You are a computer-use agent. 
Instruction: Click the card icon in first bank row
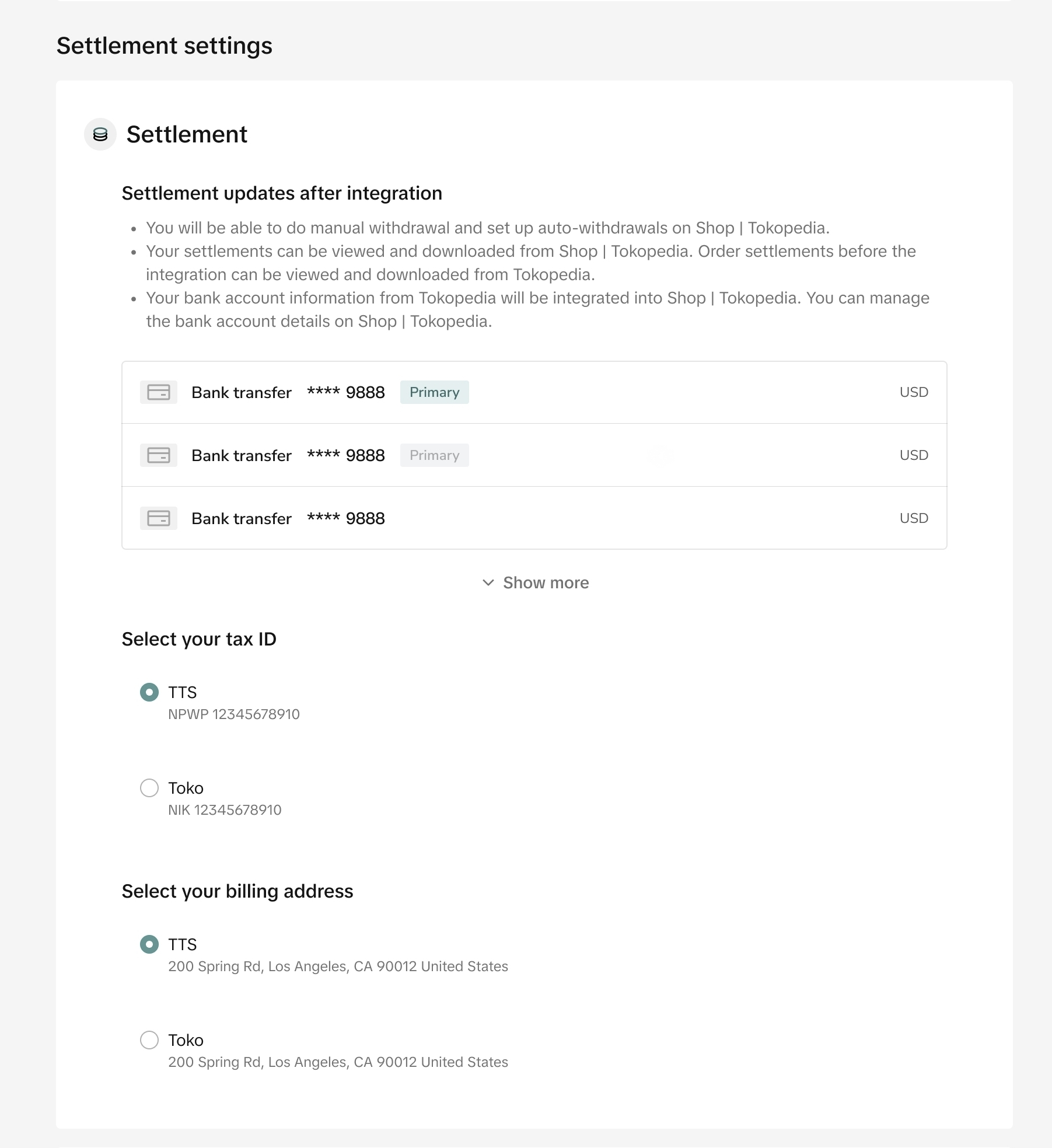tap(158, 392)
